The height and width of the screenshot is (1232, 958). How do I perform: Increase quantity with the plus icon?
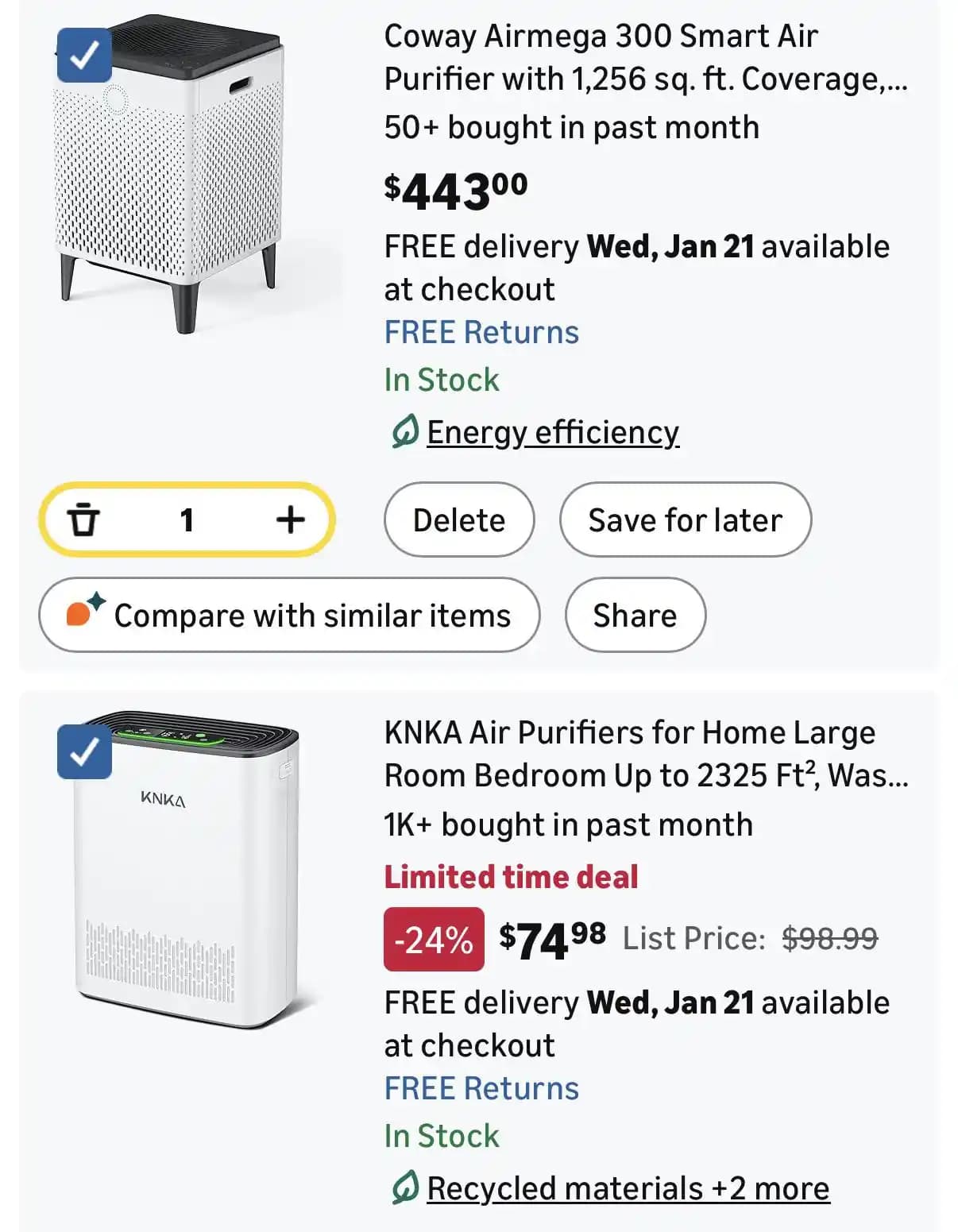pyautogui.click(x=290, y=519)
